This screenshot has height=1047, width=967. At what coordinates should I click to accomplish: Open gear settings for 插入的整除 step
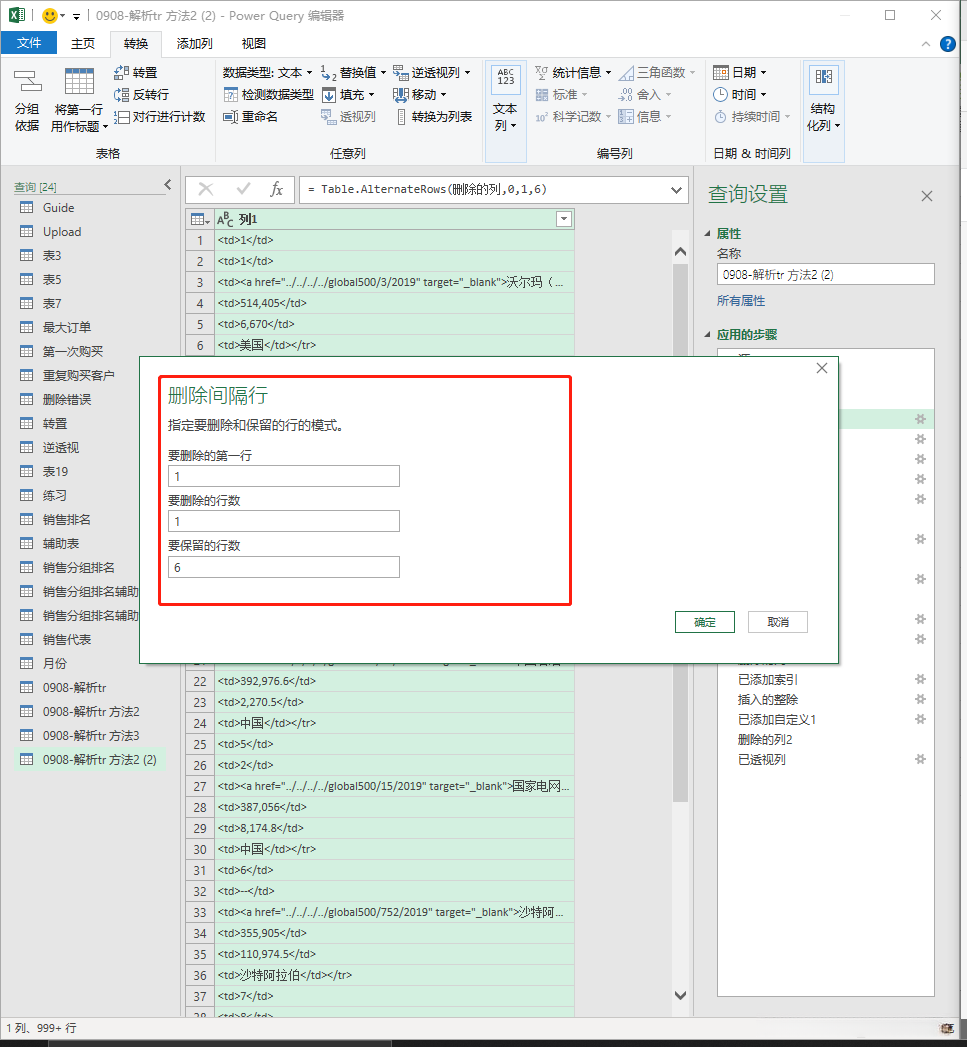coord(920,699)
